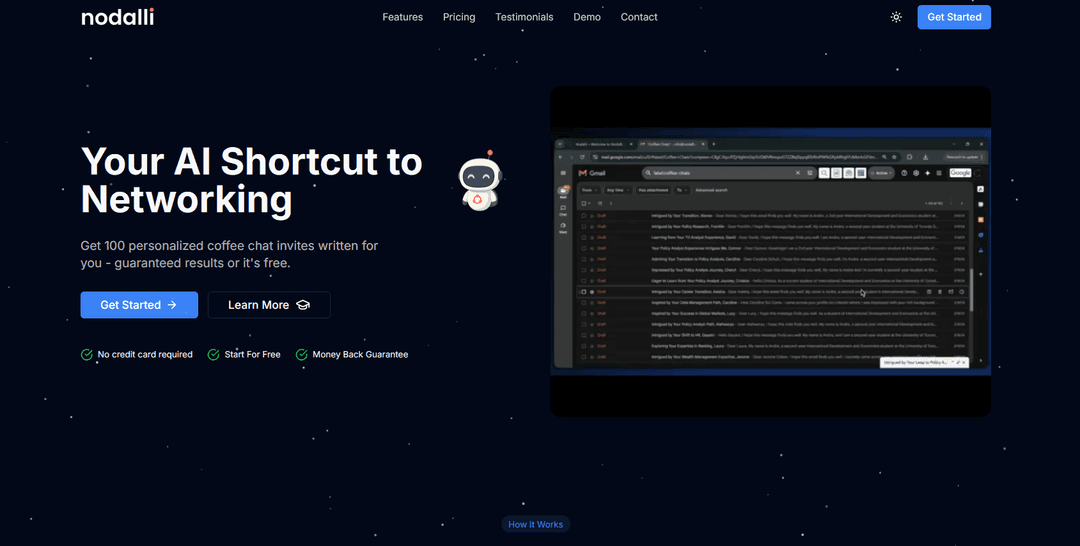Click the checkmark icon beside Start For Free
This screenshot has height=546, width=1080.
[213, 354]
